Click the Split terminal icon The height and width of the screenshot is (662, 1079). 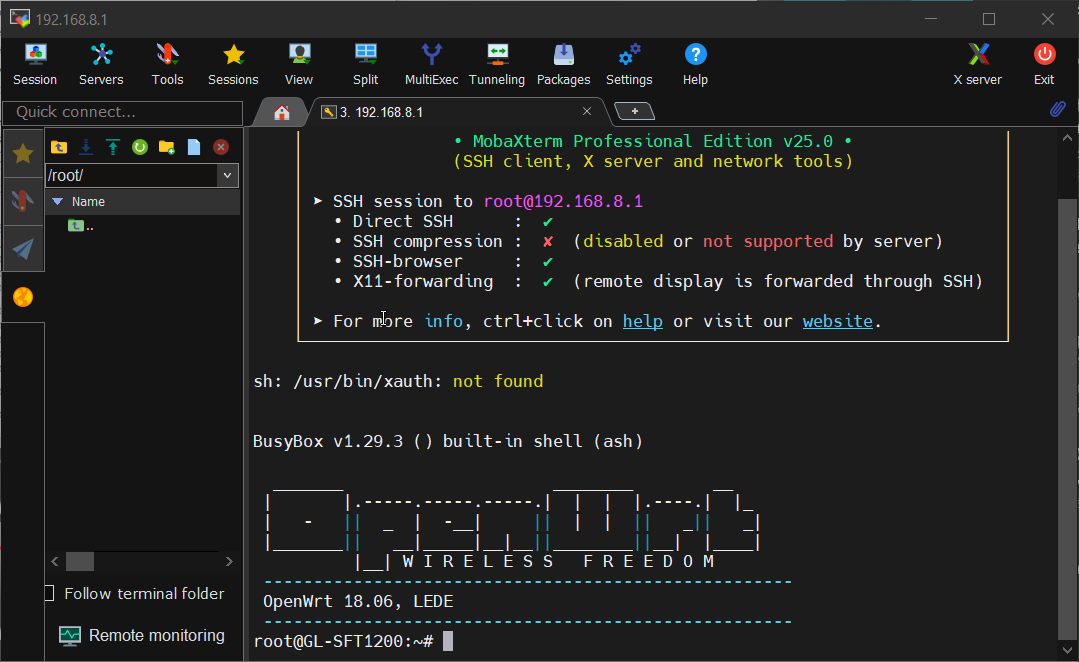365,65
